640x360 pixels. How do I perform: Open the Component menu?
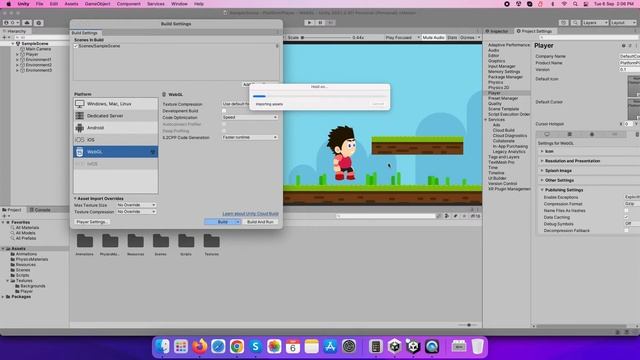(x=129, y=4)
